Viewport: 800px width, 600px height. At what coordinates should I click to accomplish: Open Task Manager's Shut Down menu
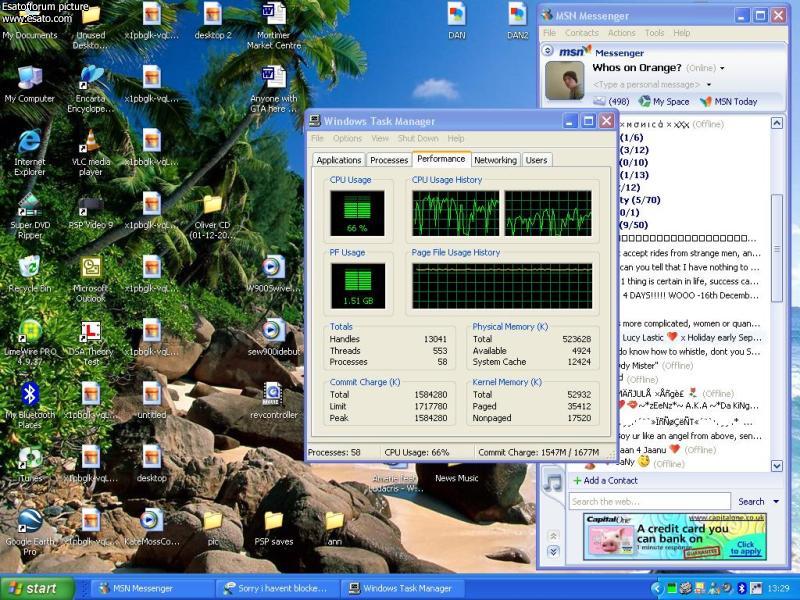(x=418, y=138)
